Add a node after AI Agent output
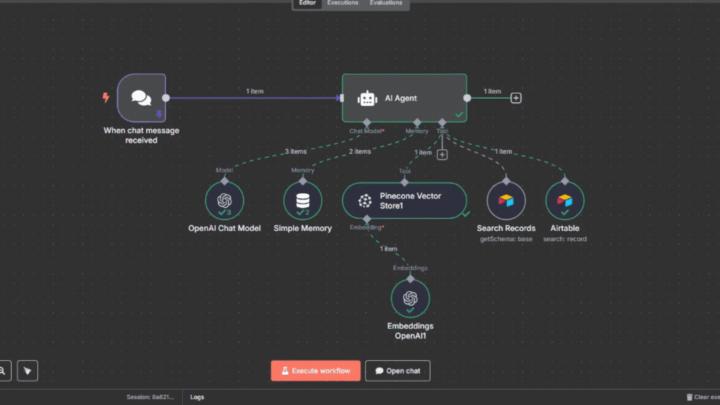Image resolution: width=720 pixels, height=405 pixels. (516, 98)
